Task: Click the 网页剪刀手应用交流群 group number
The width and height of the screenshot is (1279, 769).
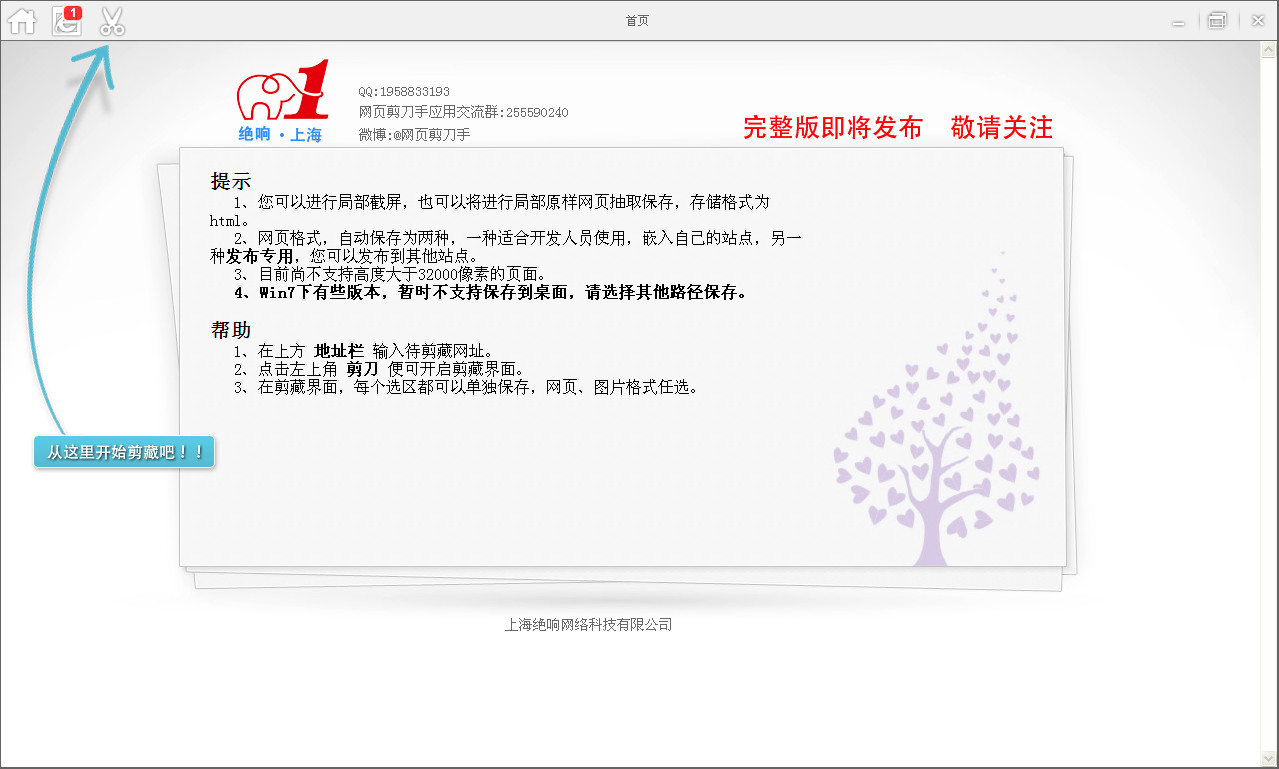Action: pyautogui.click(x=463, y=113)
